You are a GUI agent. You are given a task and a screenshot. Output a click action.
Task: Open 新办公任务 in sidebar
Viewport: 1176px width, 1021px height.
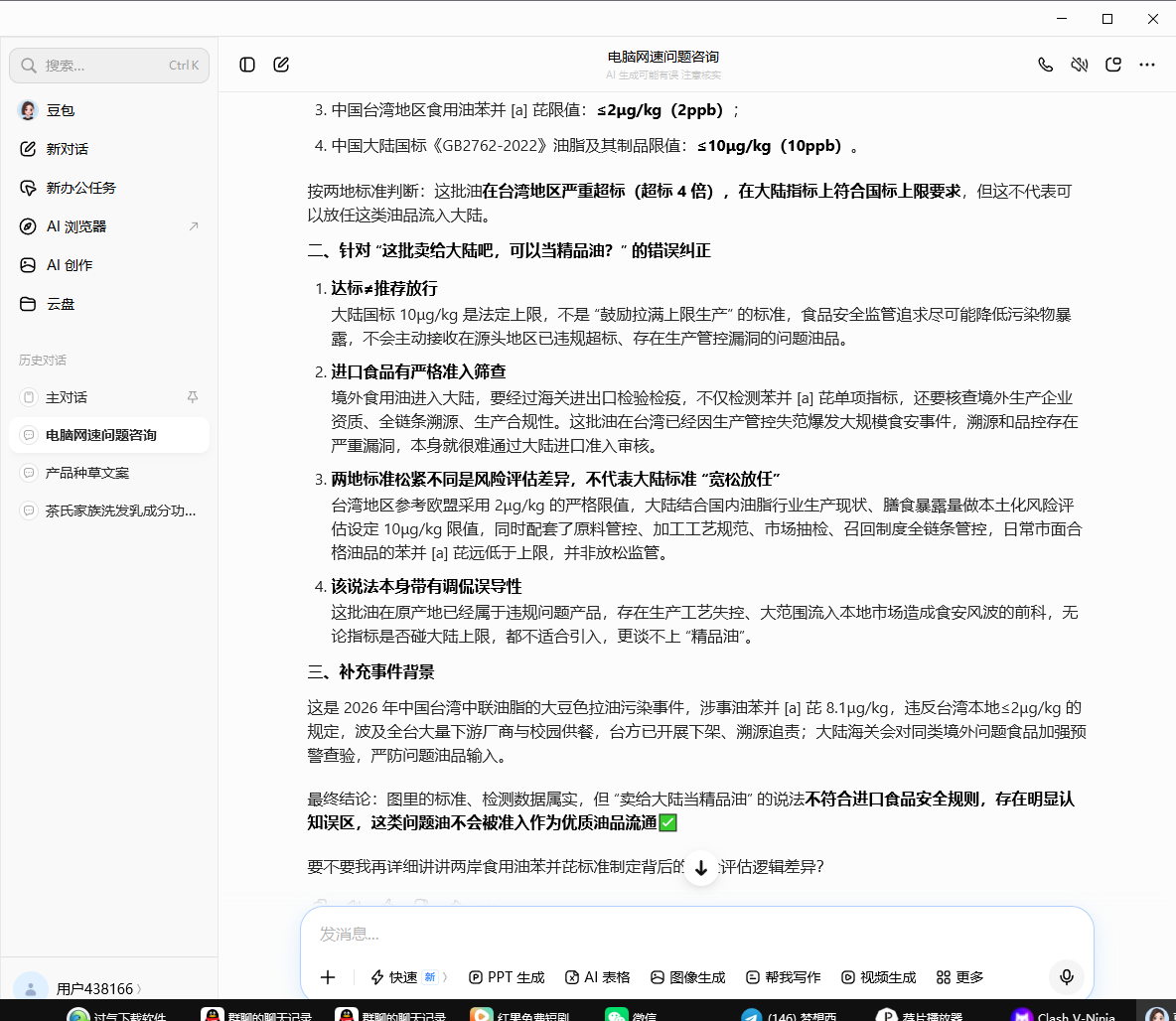click(109, 188)
